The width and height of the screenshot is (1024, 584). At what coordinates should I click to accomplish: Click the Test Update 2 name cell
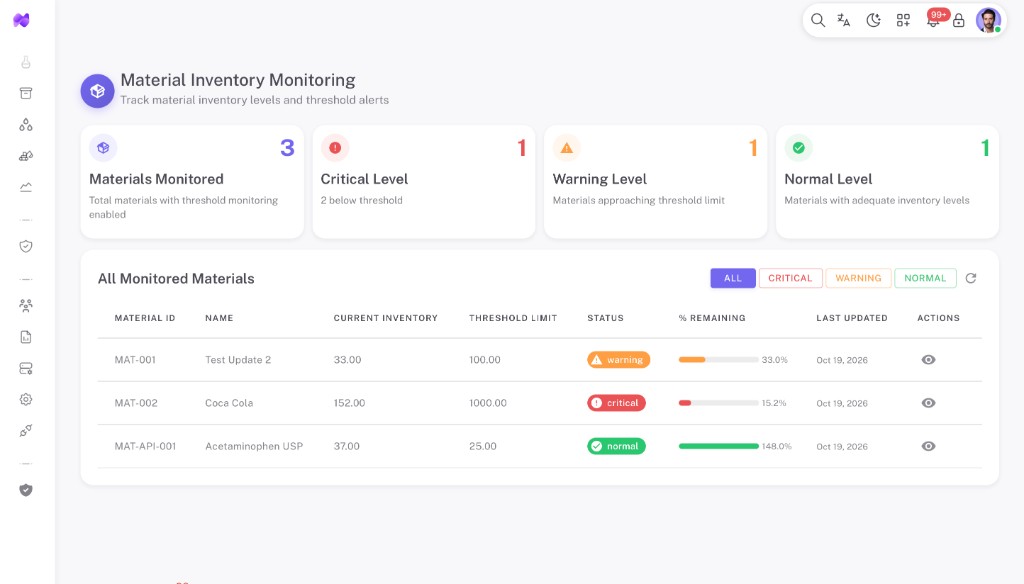coord(238,360)
